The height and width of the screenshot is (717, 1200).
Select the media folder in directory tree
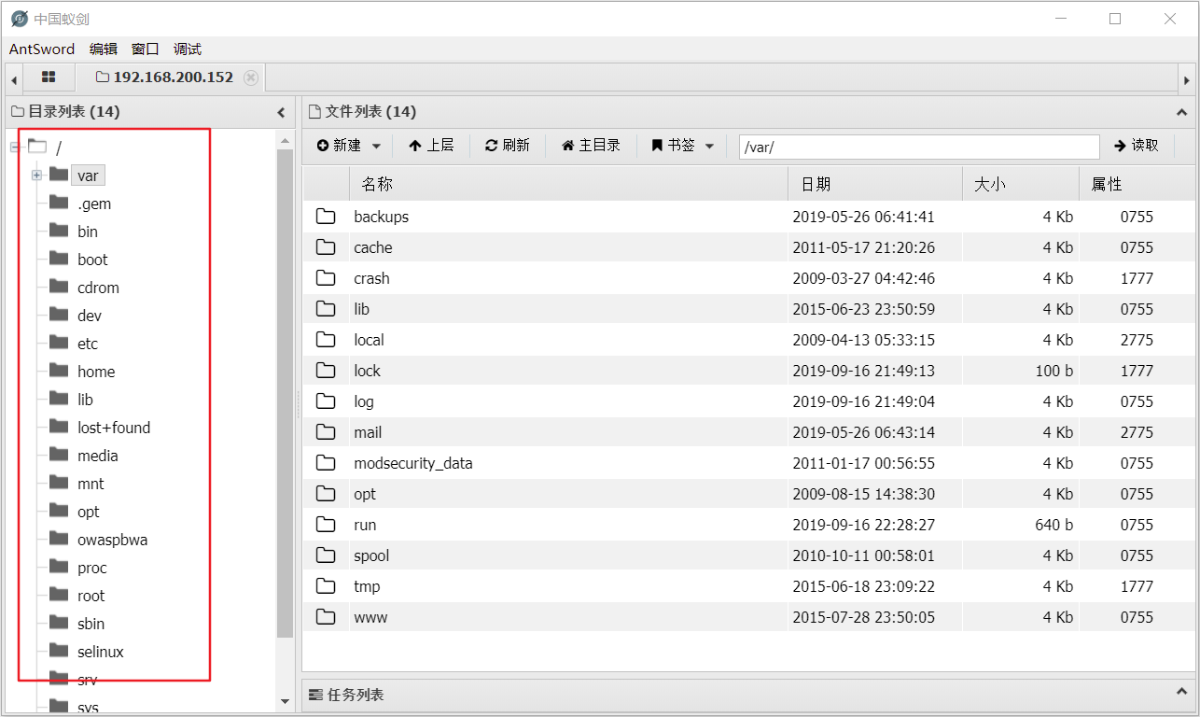click(97, 456)
